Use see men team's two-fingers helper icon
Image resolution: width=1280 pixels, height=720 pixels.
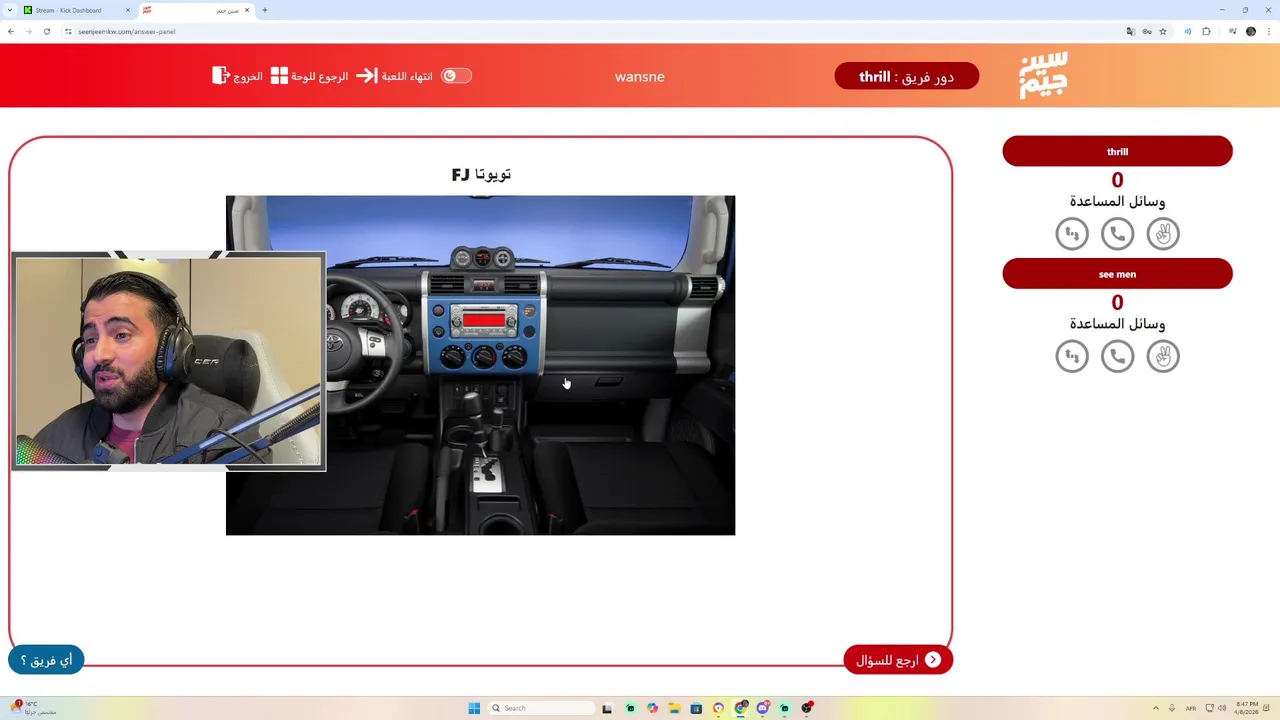coord(1163,356)
